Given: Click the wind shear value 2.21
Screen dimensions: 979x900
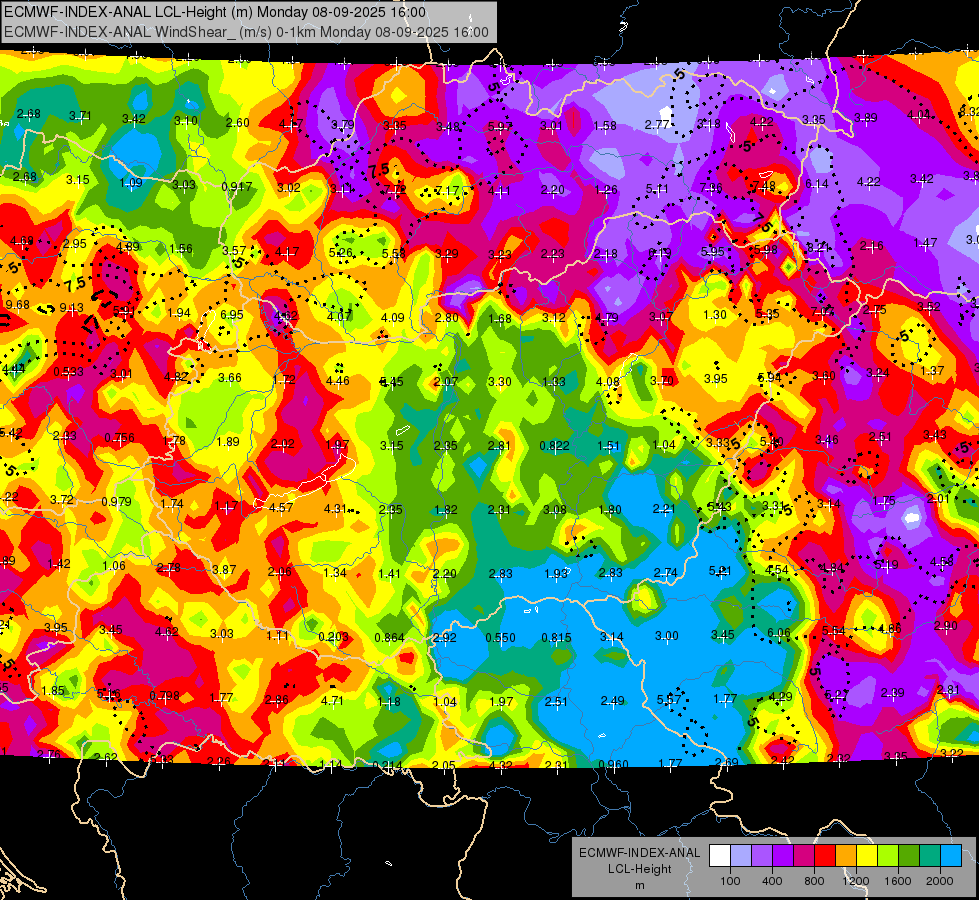Looking at the screenshot, I should (x=664, y=508).
